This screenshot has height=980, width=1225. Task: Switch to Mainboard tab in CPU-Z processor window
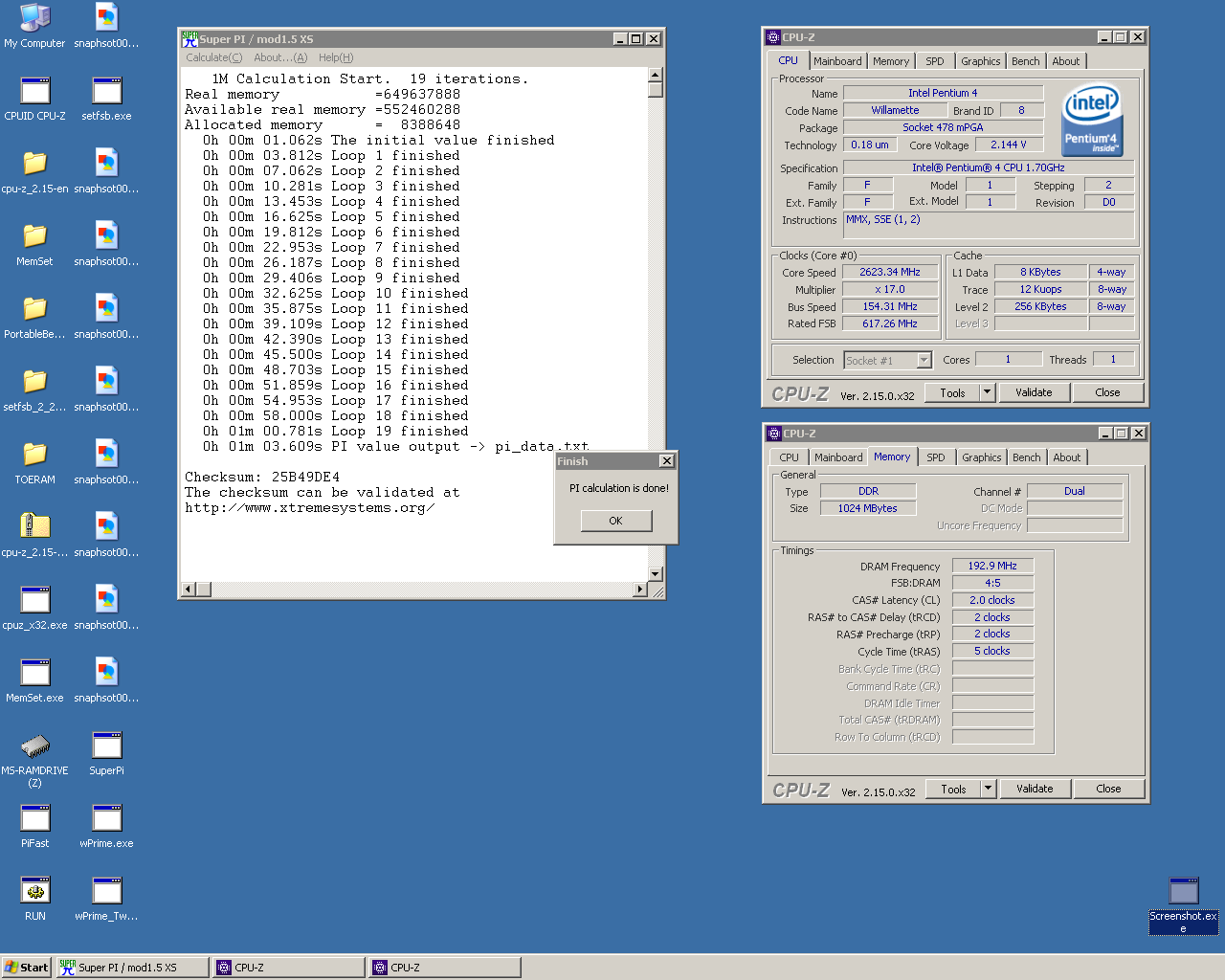coord(837,61)
